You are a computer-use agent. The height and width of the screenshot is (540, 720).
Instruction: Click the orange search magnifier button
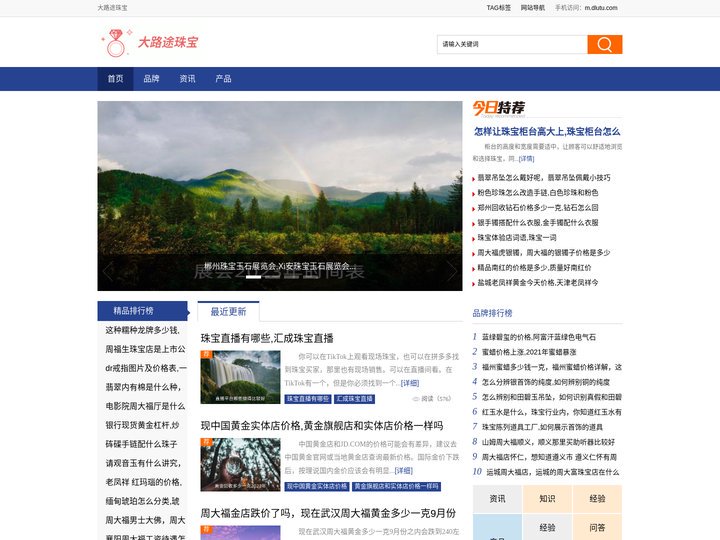click(x=605, y=45)
